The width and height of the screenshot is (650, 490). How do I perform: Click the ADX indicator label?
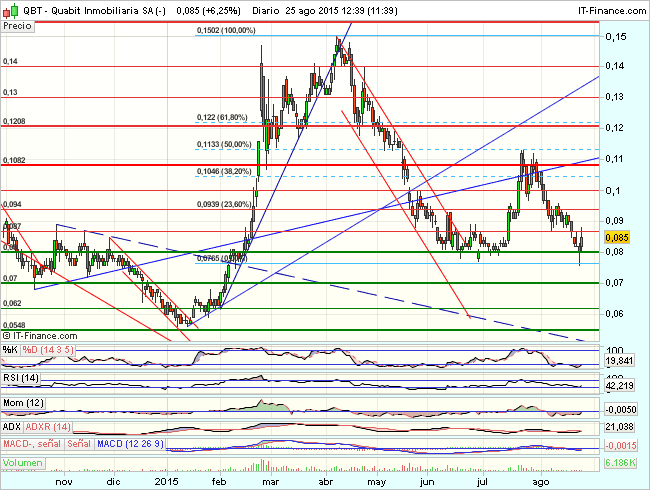pyautogui.click(x=12, y=427)
